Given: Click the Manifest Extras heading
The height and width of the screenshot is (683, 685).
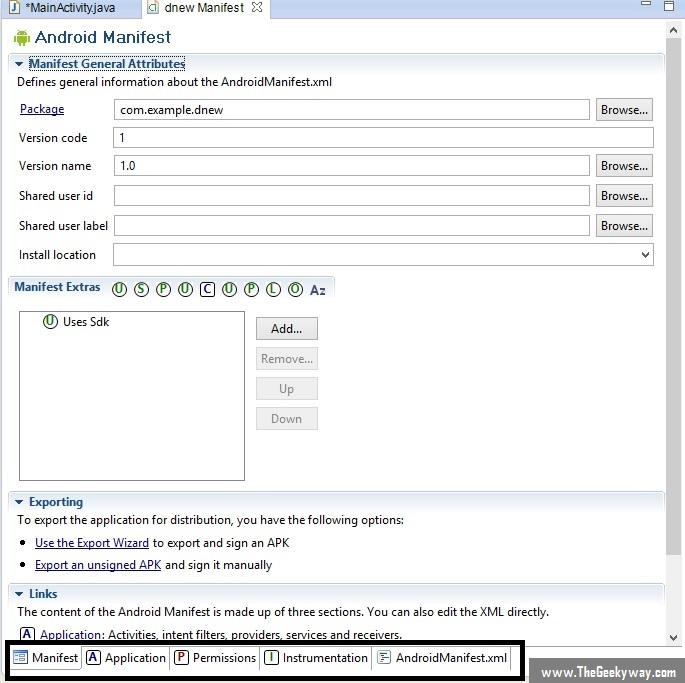Looking at the screenshot, I should pyautogui.click(x=57, y=287).
